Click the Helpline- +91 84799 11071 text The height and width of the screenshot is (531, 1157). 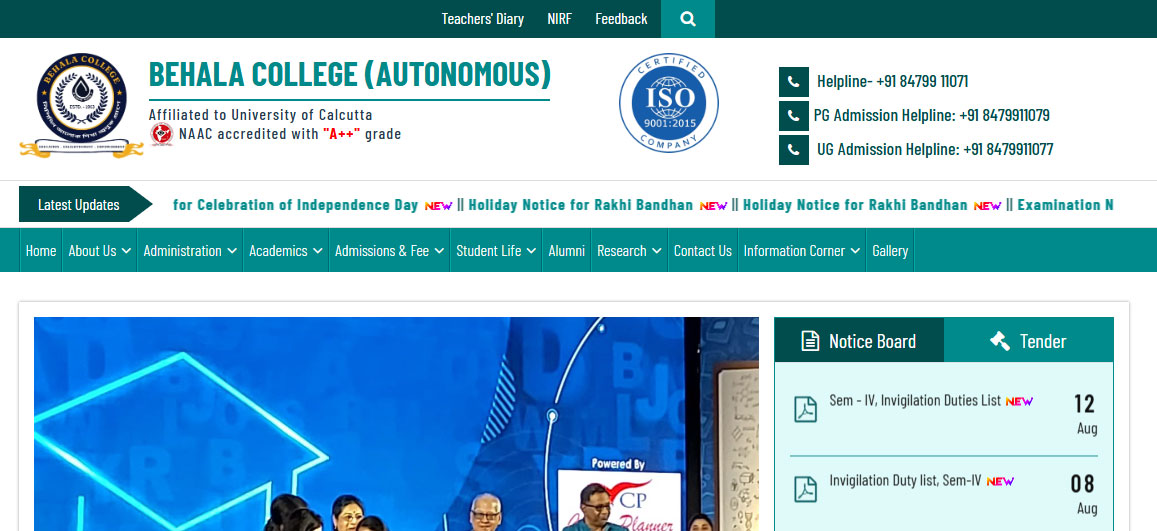(x=892, y=82)
